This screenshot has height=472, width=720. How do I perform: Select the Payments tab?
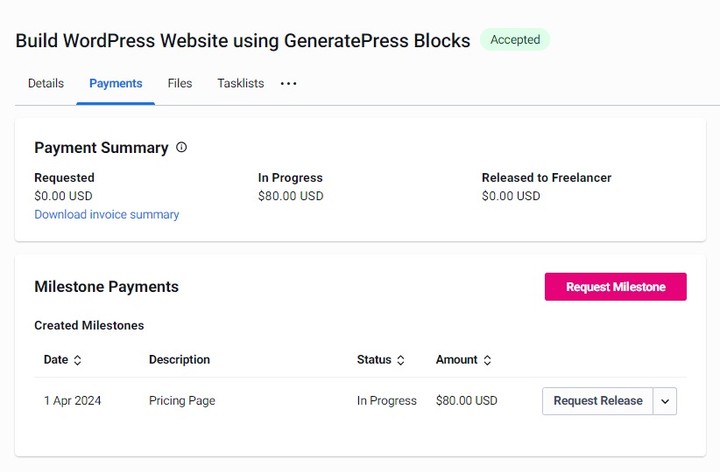tap(116, 84)
